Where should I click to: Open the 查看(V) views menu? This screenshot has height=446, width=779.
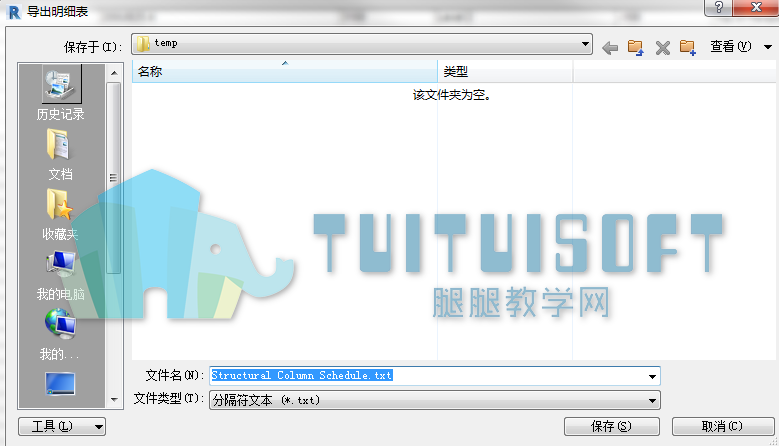point(730,47)
